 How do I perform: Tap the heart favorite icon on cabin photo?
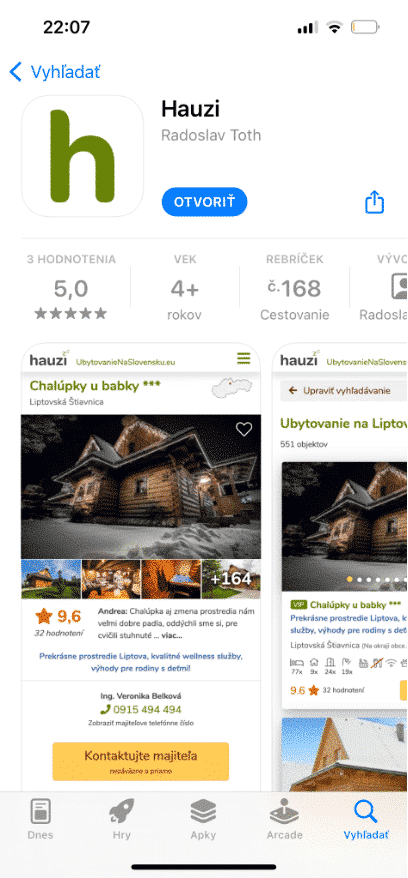point(243,429)
